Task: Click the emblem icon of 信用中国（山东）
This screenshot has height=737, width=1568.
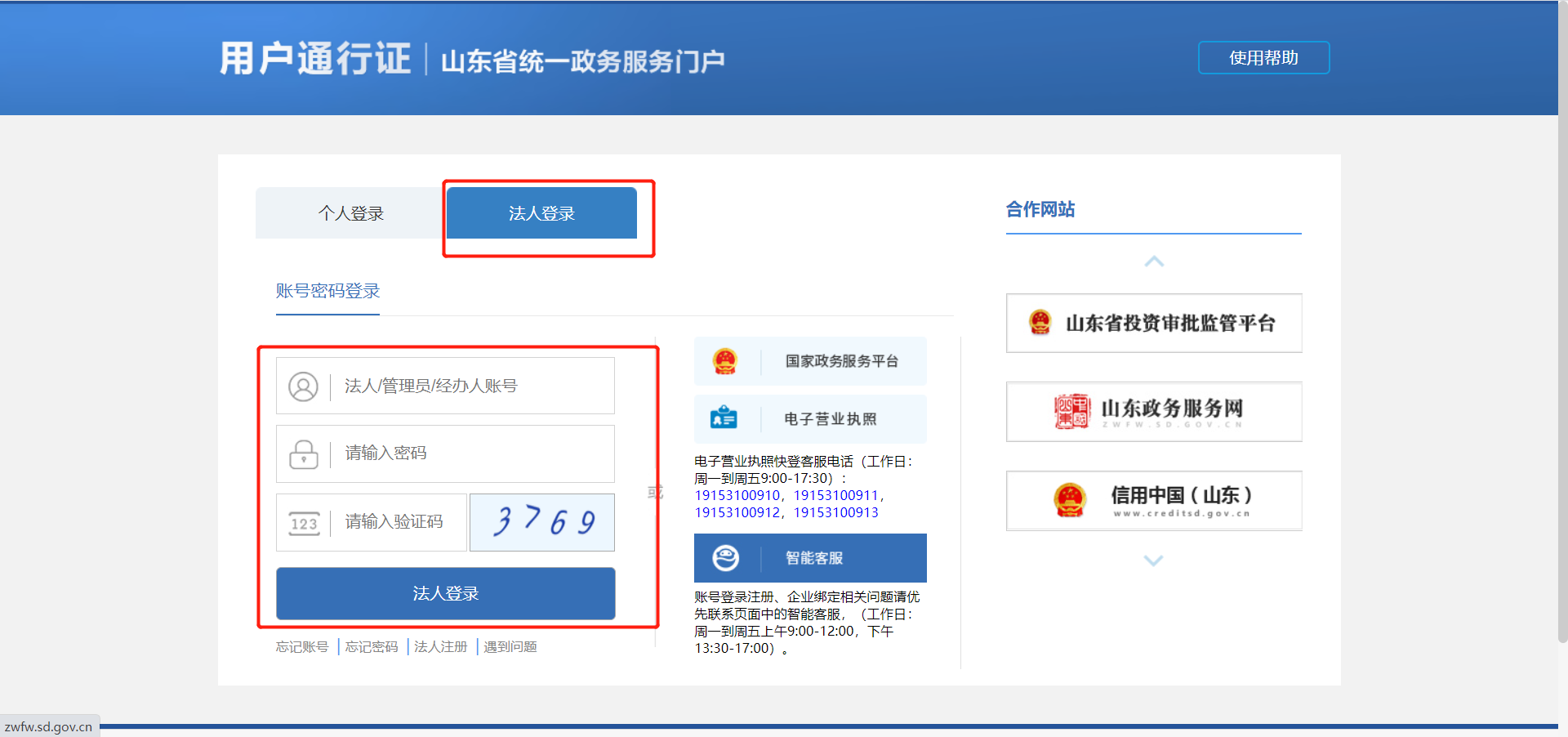Action: click(x=1069, y=500)
